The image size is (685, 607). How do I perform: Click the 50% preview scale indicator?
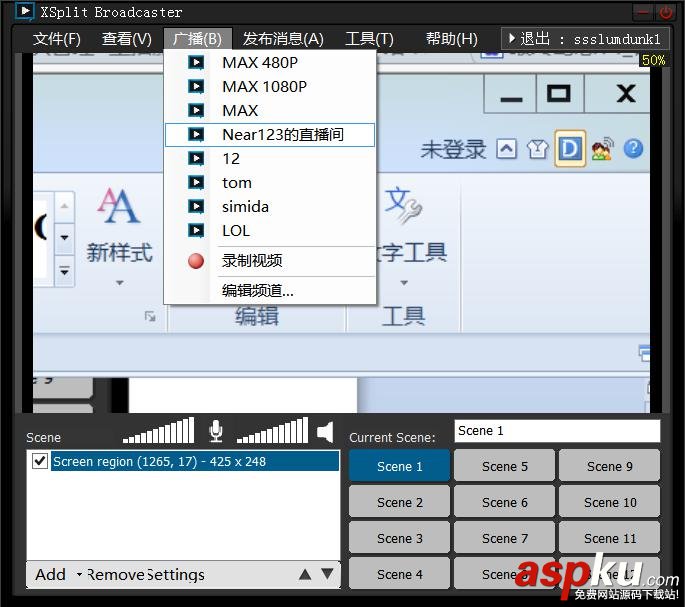(653, 60)
